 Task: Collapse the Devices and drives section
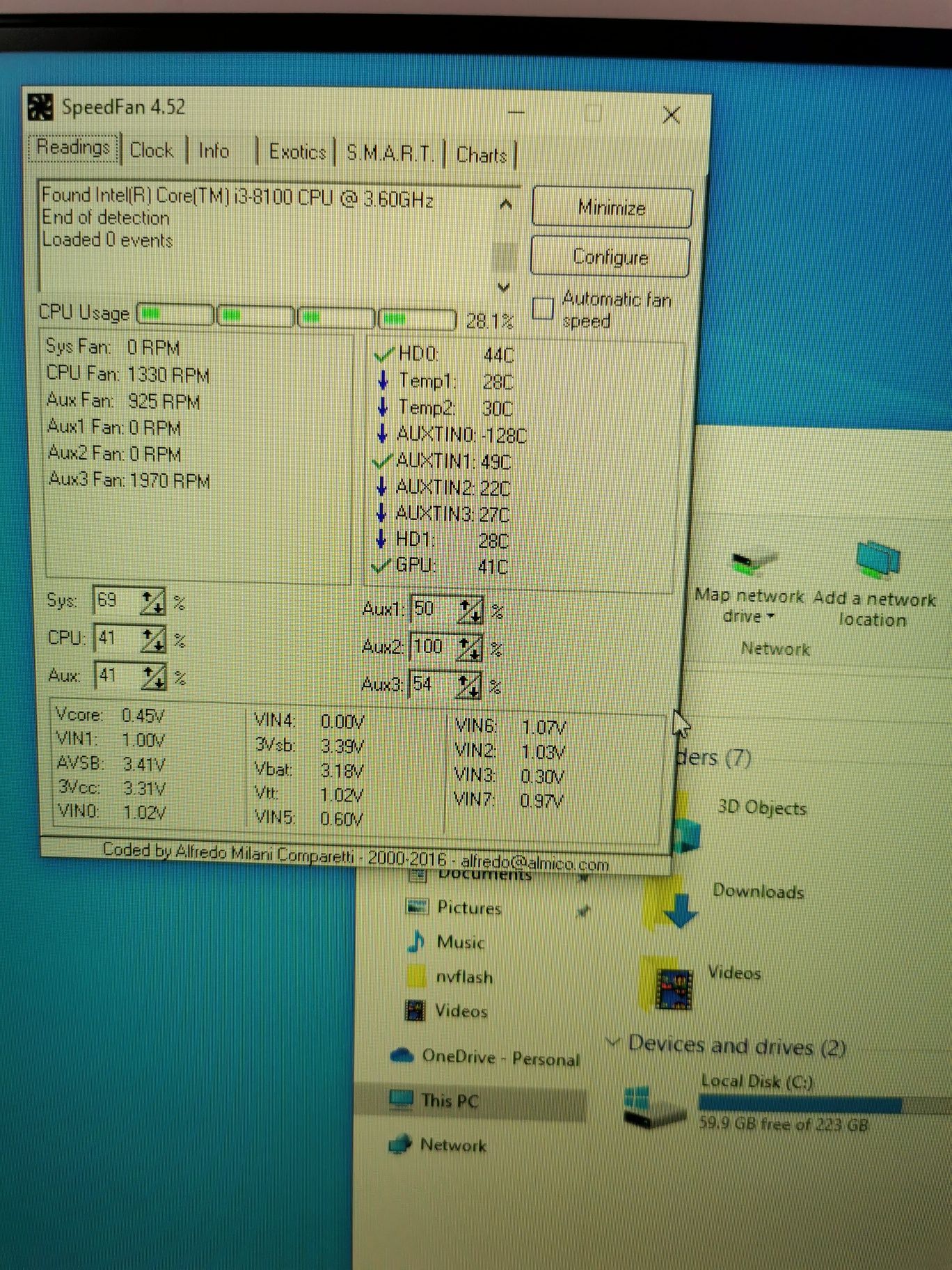[613, 1042]
